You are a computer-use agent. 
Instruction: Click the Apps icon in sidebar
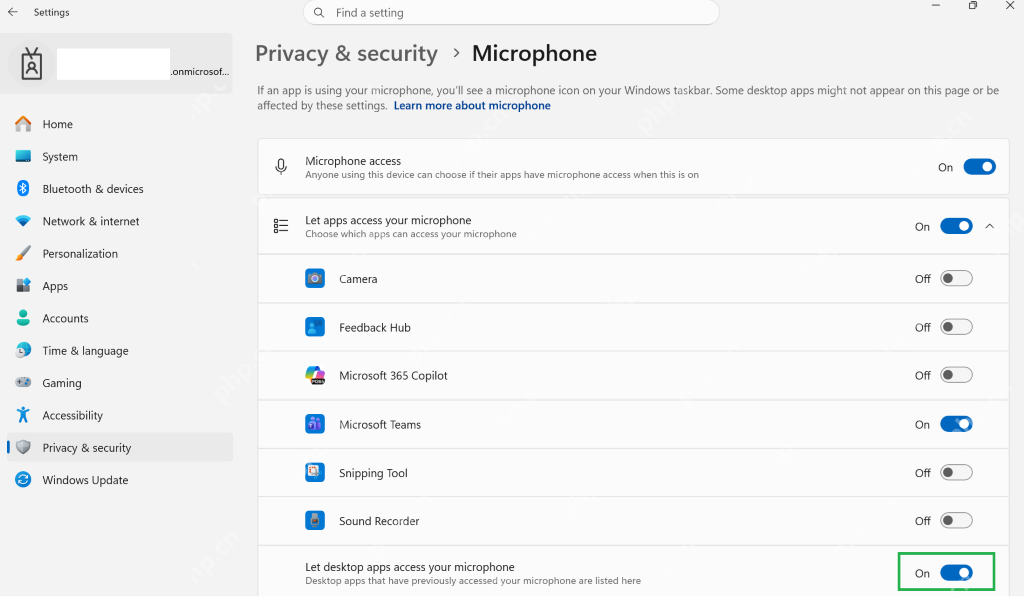(24, 285)
